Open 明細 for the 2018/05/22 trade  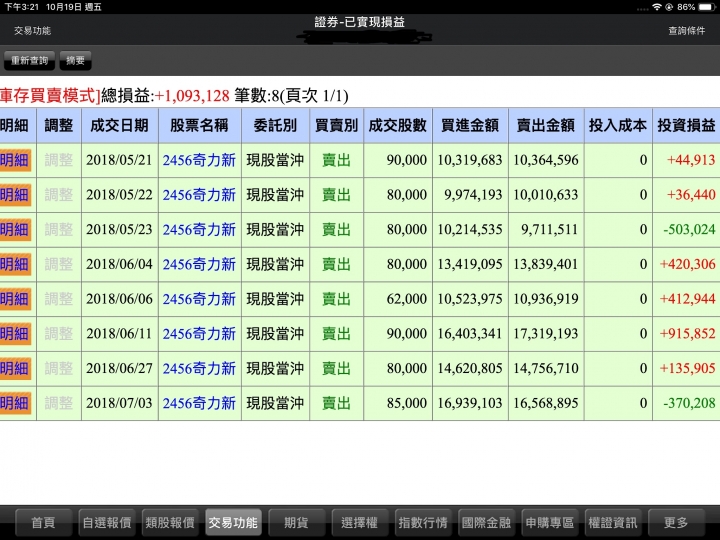click(15, 195)
